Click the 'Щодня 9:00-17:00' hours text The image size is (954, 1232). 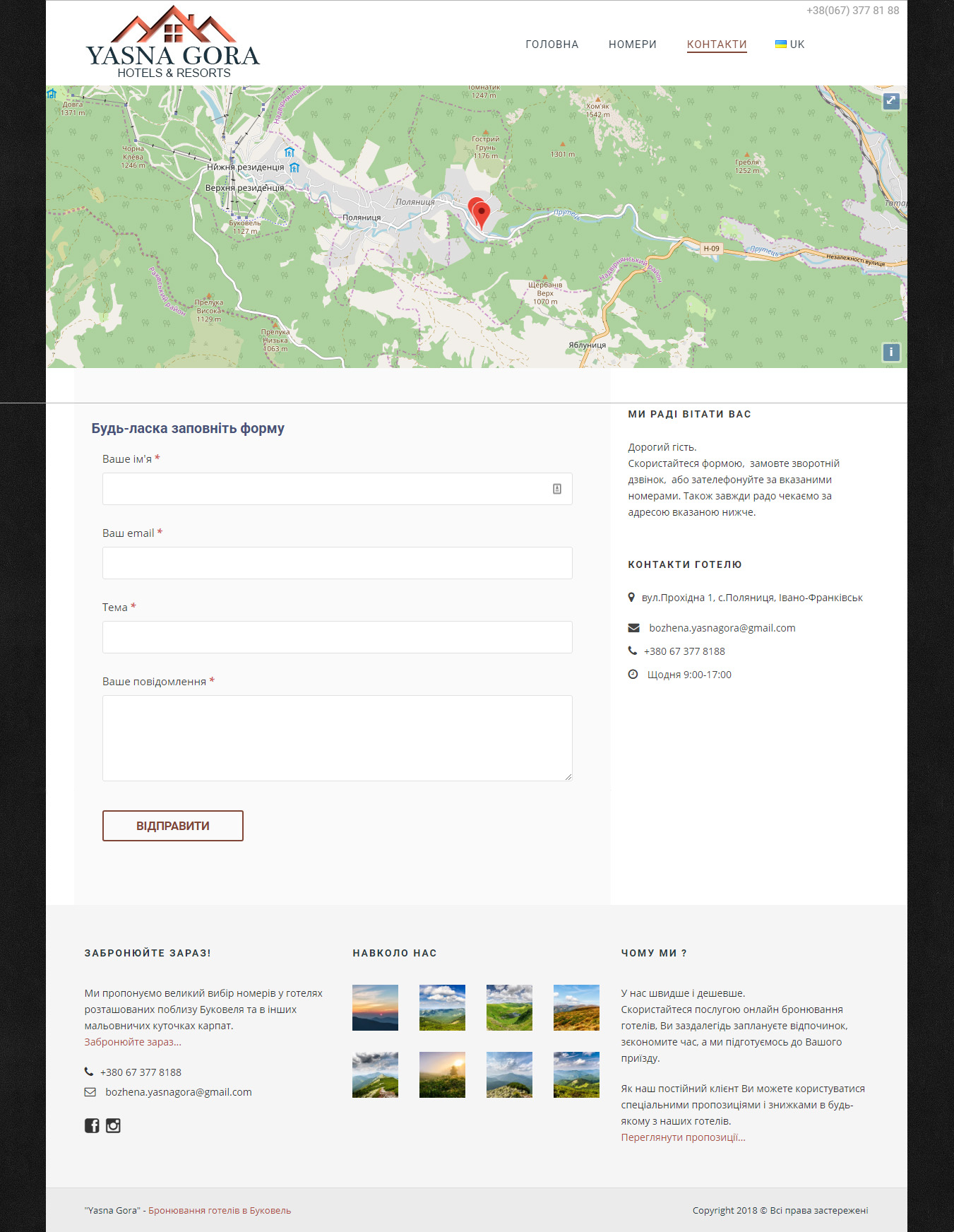pyautogui.click(x=689, y=675)
